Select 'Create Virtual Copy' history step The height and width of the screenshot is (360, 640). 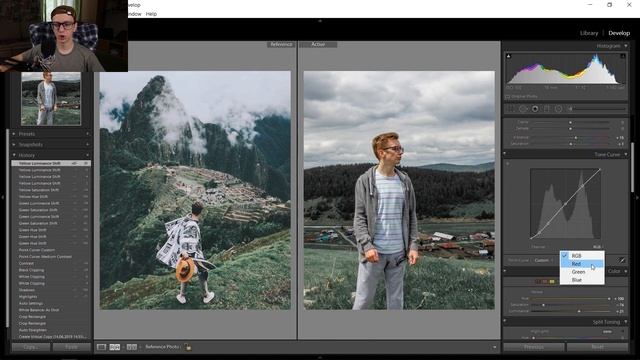tap(51, 337)
